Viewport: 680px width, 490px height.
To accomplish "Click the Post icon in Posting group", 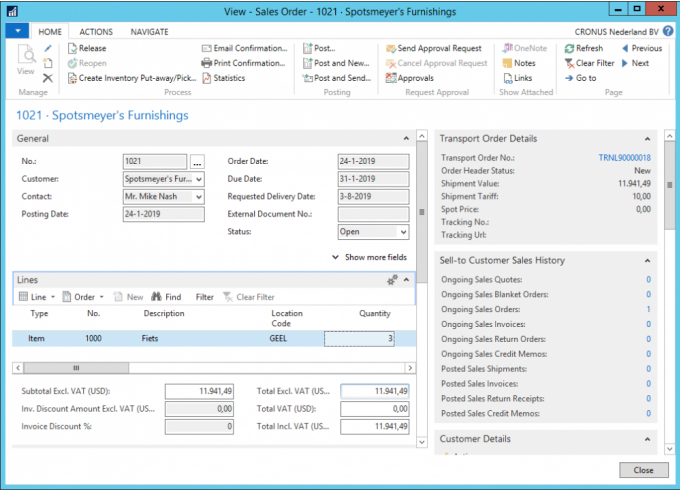I will [x=307, y=48].
